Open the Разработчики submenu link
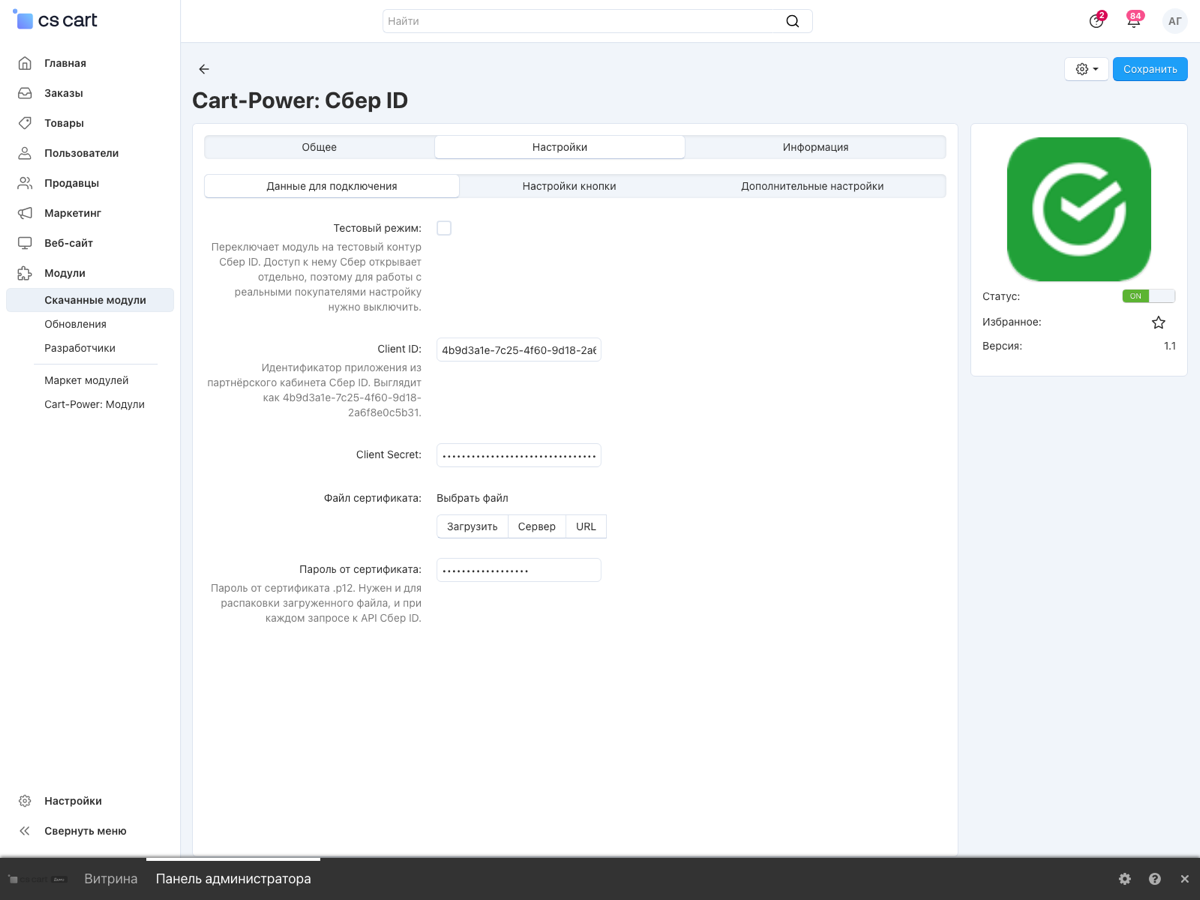 pyautogui.click(x=80, y=348)
